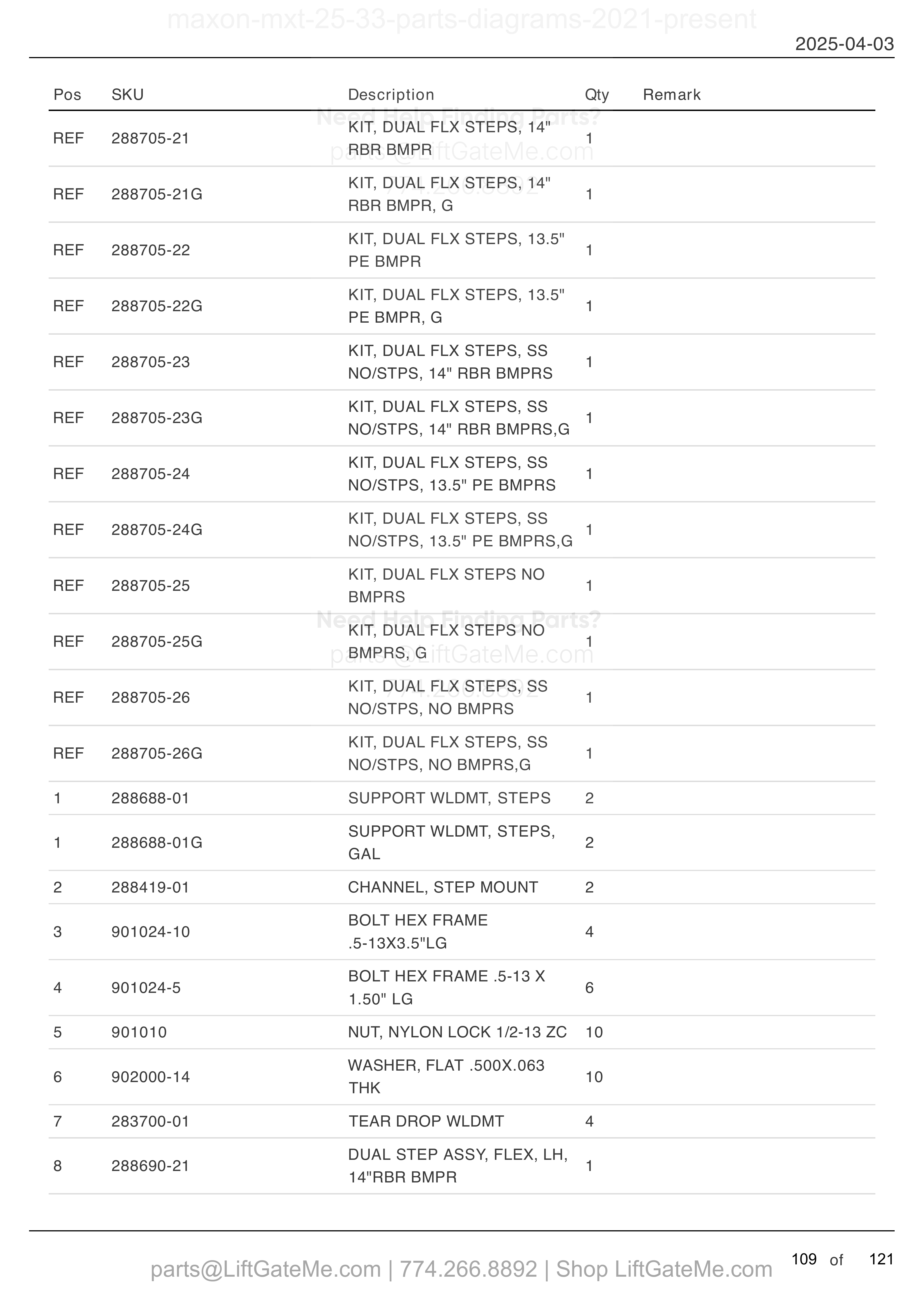Select CHANNEL, STEP MOUNT description
Viewport: 924px width, 1308px height.
tap(443, 887)
